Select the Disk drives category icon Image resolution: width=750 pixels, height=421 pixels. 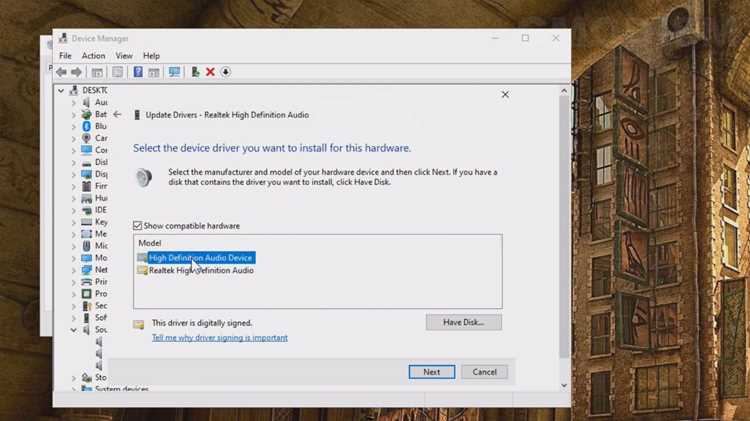coord(87,163)
